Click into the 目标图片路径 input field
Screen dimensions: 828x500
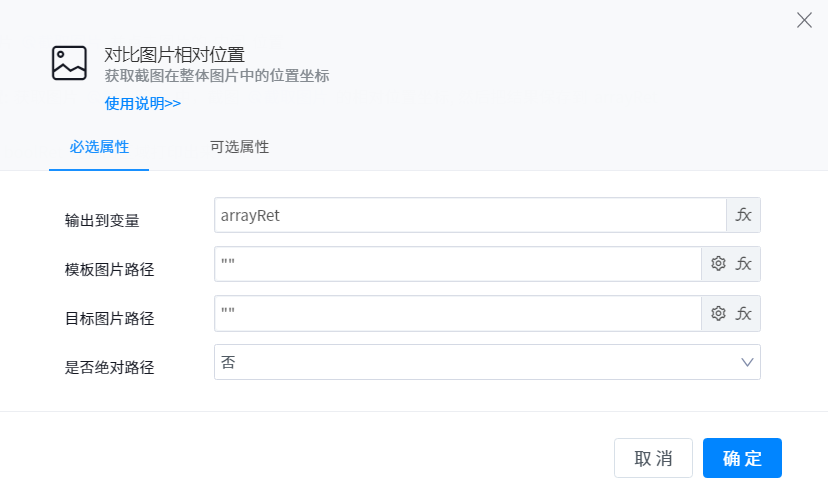pos(458,313)
